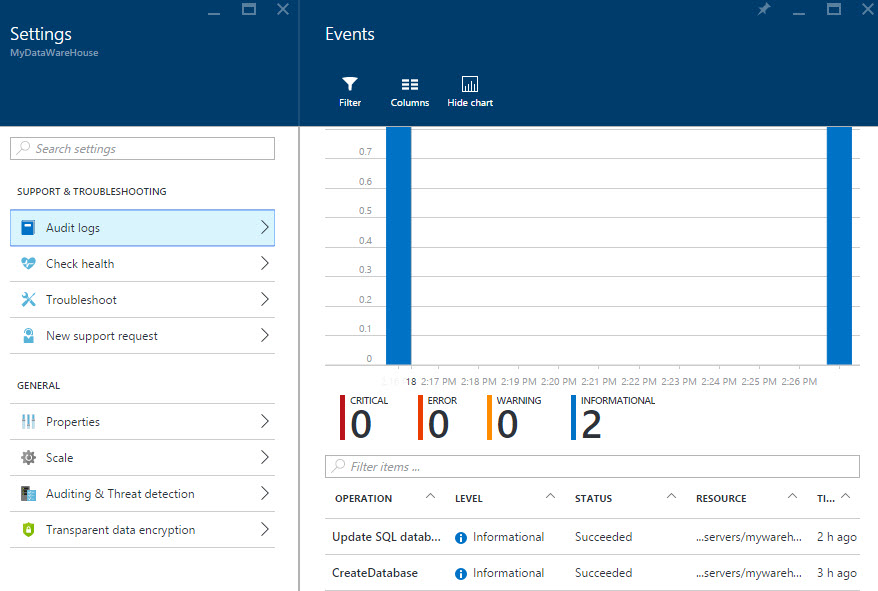This screenshot has height=591, width=878.
Task: Expand the Audit logs chevron
Action: (264, 228)
